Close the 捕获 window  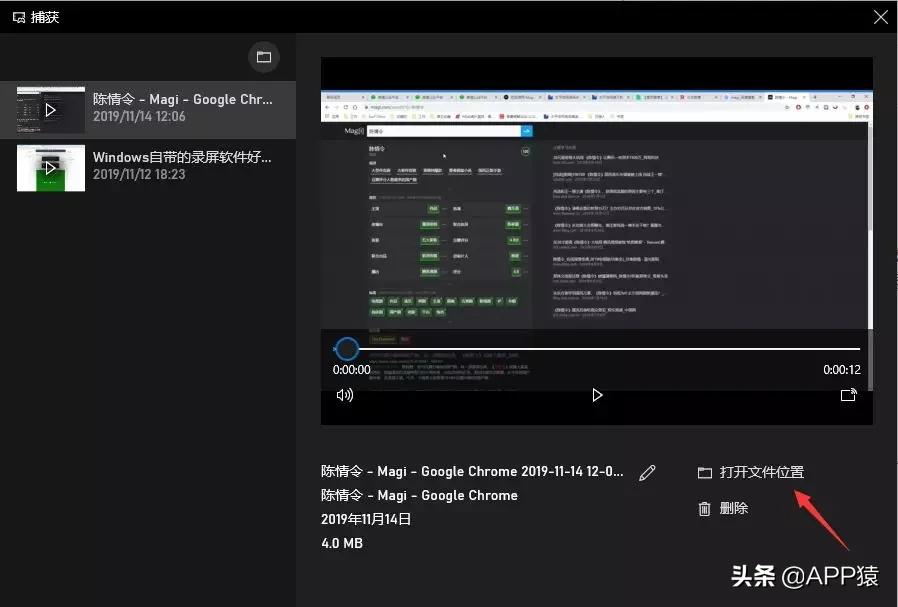(x=880, y=16)
